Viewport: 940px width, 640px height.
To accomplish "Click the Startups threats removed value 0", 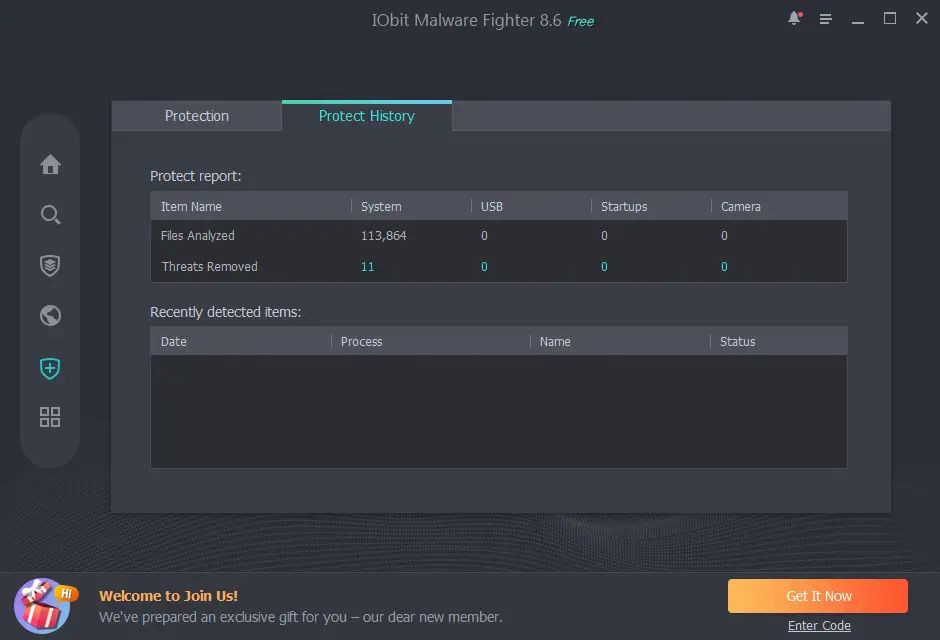I will point(604,267).
